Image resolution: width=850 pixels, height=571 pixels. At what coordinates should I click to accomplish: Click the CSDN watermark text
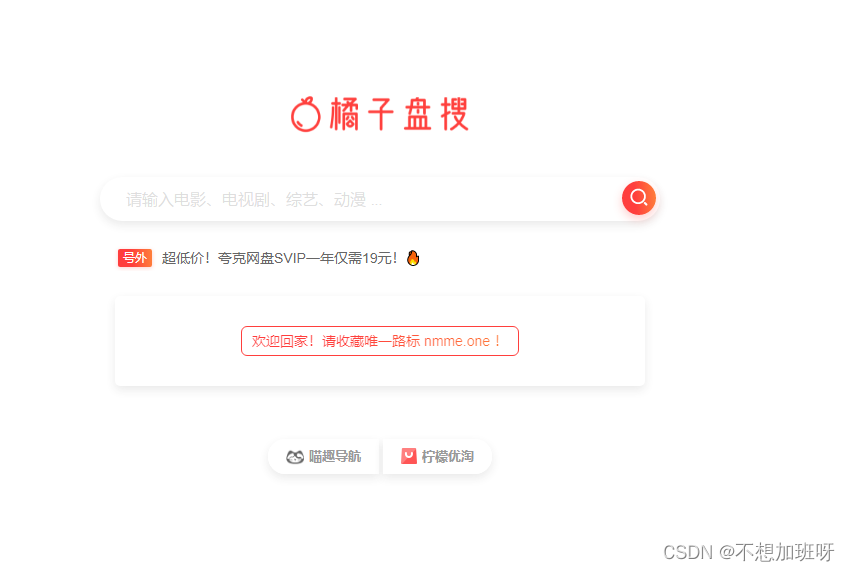point(688,553)
